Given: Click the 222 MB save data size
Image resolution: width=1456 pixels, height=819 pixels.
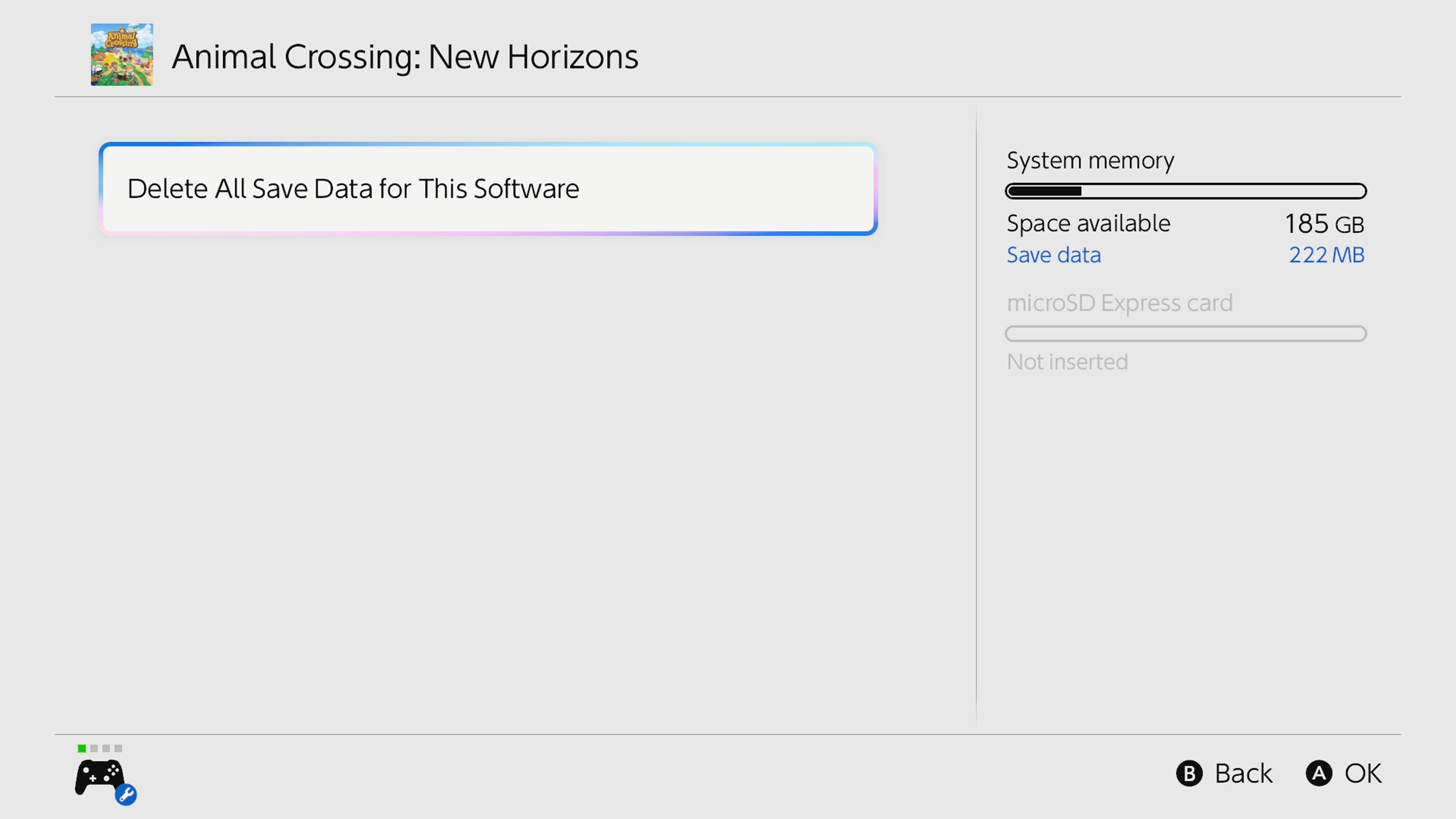Looking at the screenshot, I should 1326,255.
